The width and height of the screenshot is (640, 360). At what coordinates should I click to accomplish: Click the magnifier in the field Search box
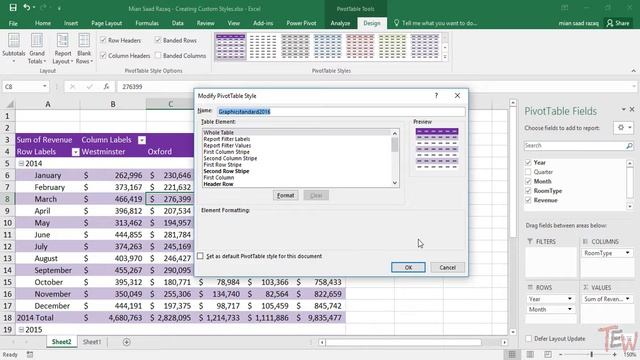click(629, 146)
